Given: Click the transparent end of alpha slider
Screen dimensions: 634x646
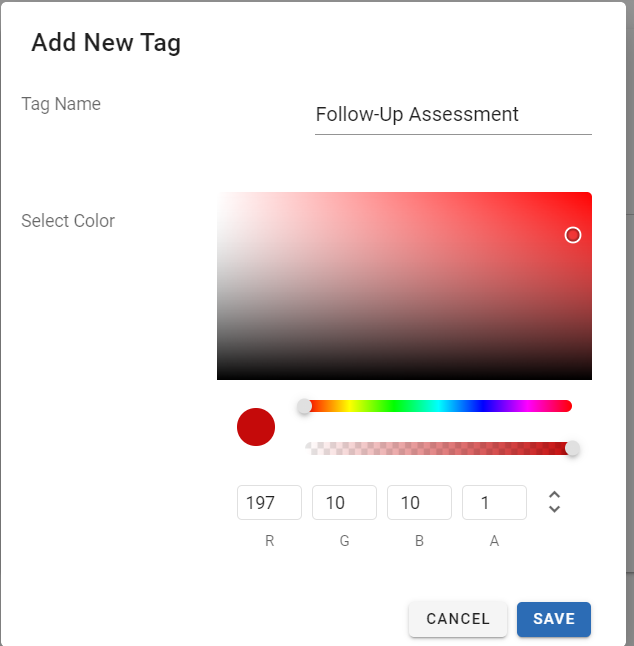Looking at the screenshot, I should coord(310,449).
